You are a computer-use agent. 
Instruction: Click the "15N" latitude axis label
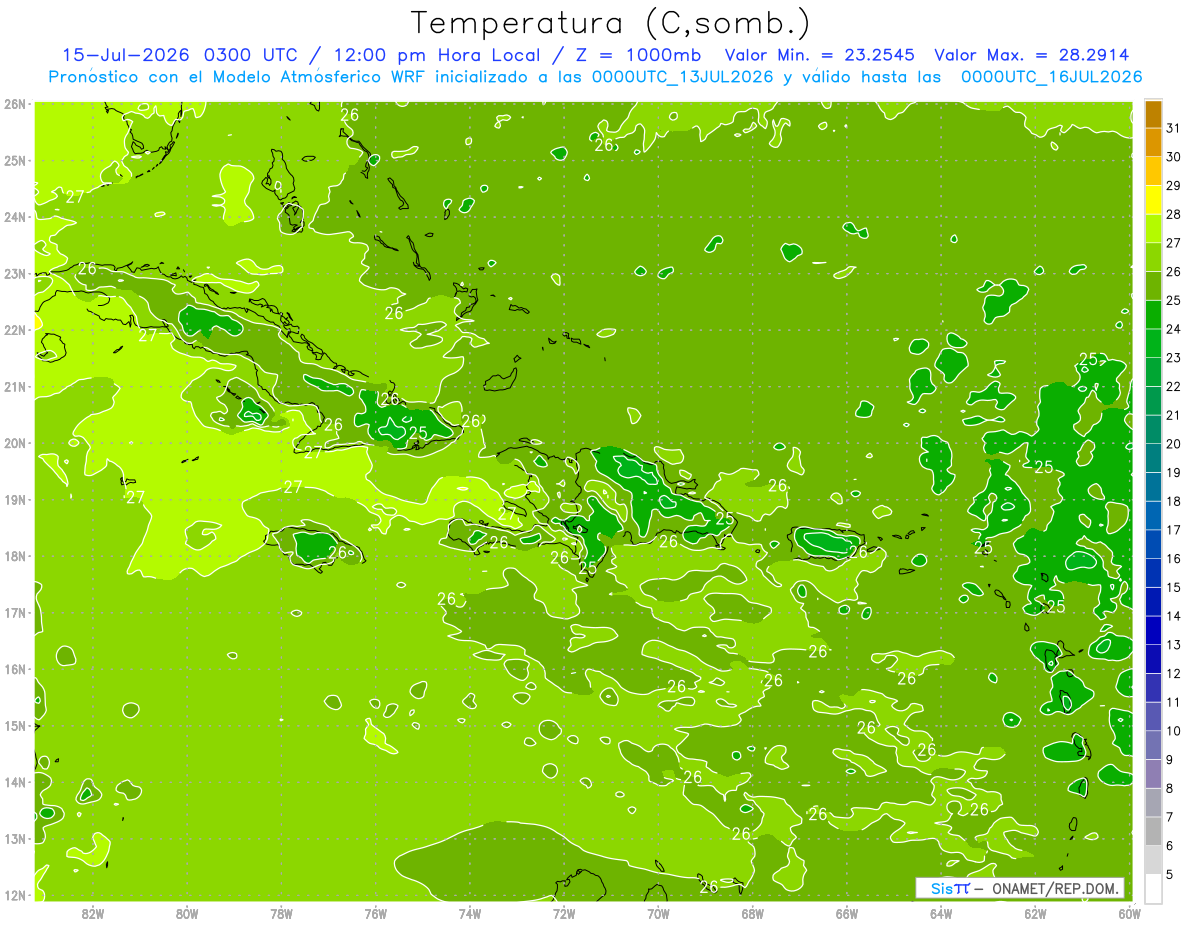point(15,726)
